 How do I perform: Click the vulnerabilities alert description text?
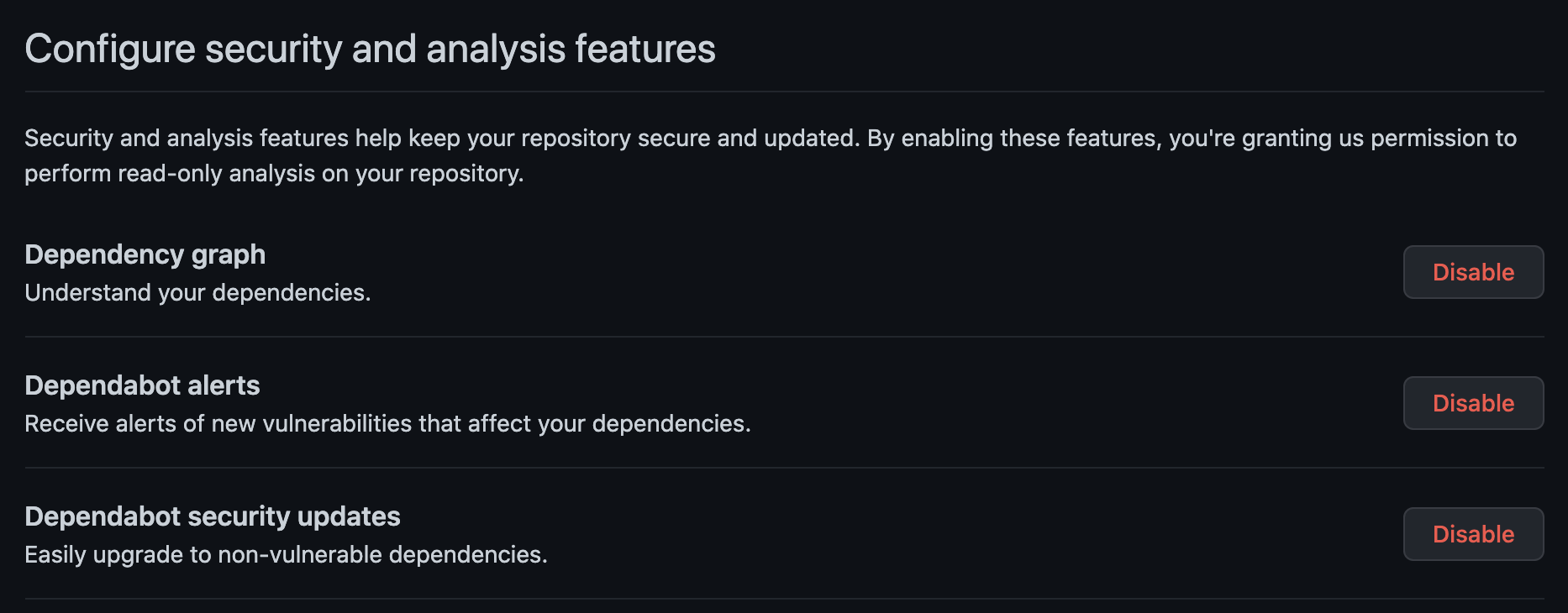tap(388, 424)
